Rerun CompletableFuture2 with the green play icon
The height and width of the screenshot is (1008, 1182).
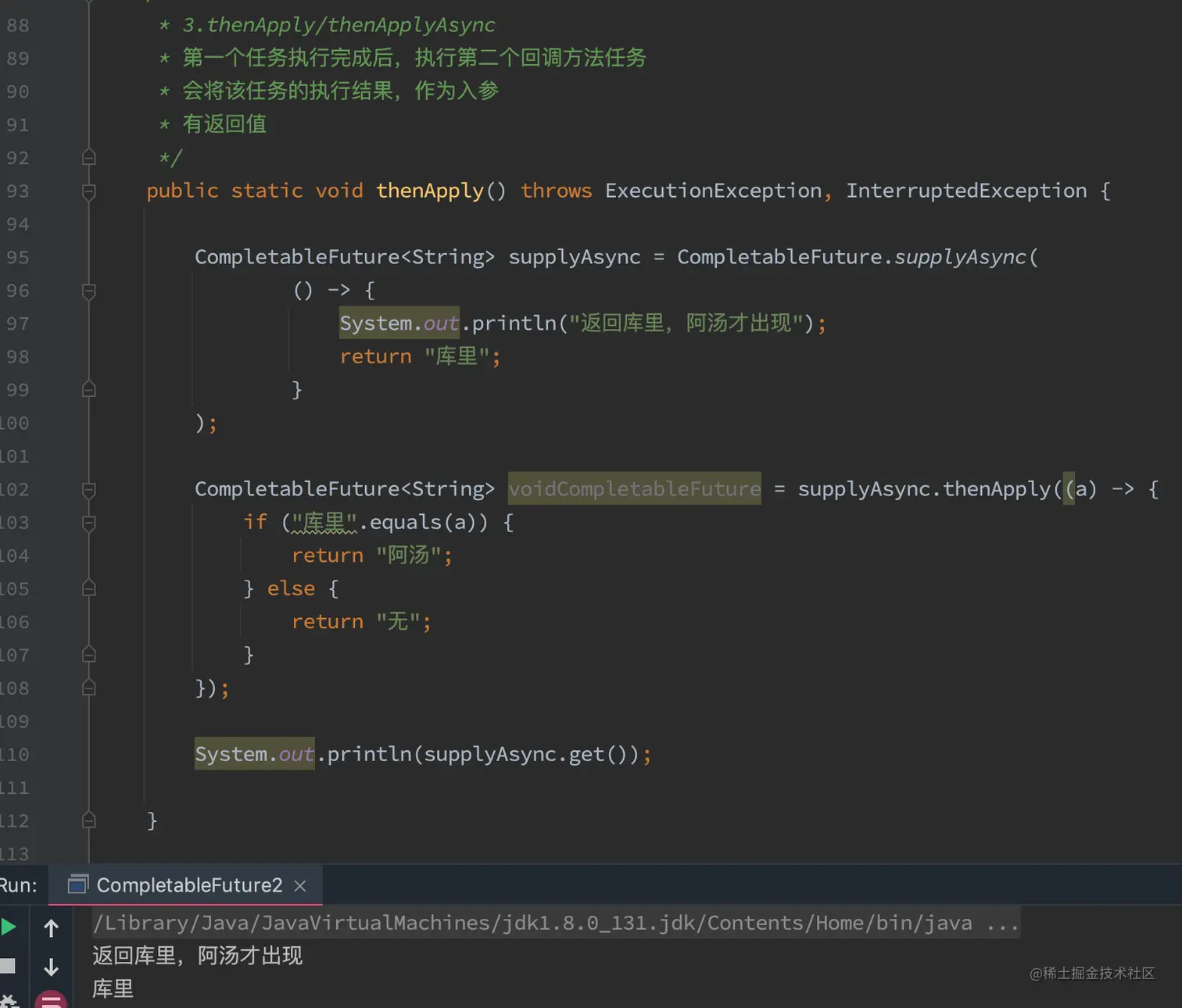(8, 928)
